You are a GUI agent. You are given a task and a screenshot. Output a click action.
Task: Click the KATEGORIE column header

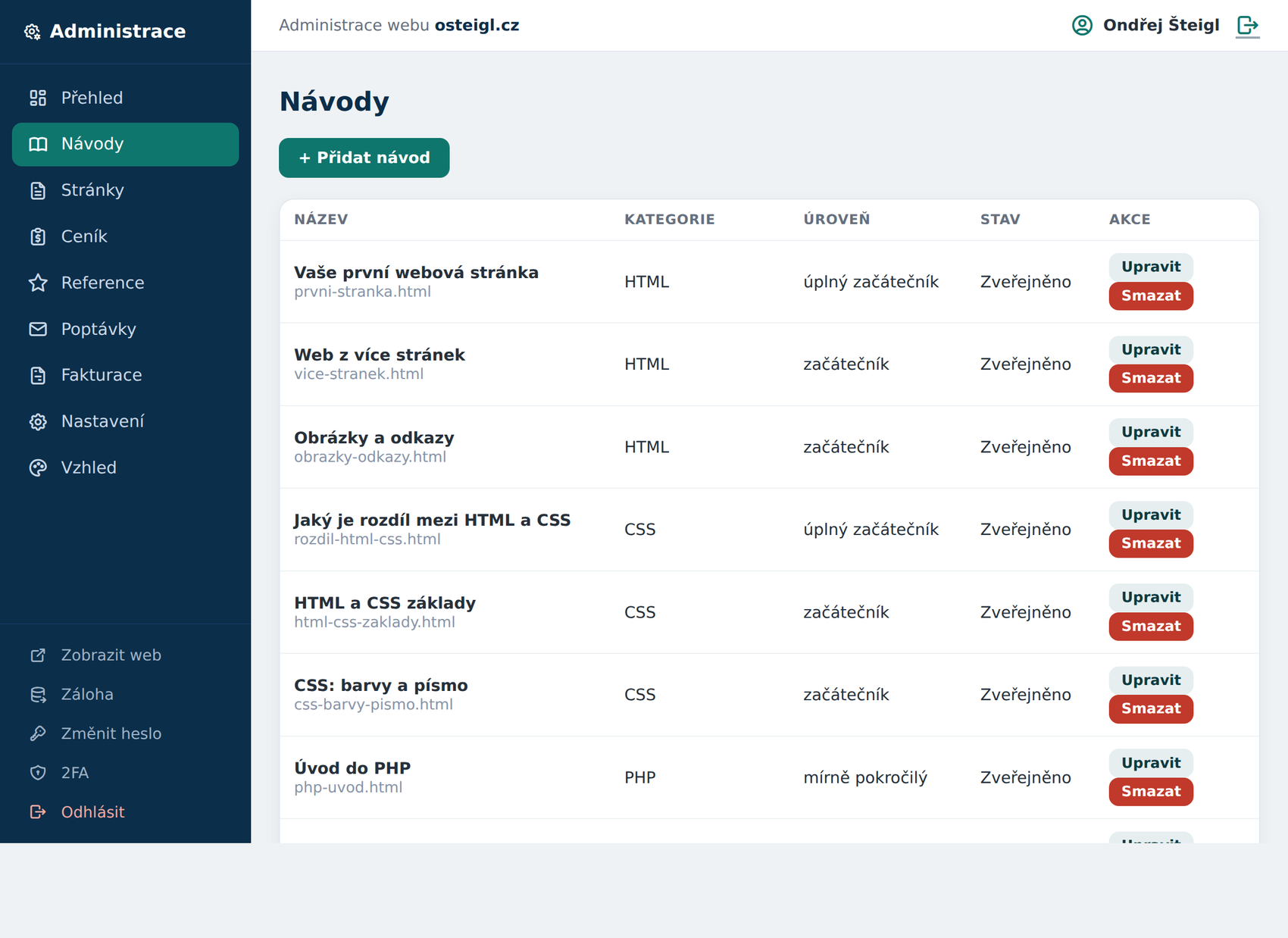click(x=670, y=220)
